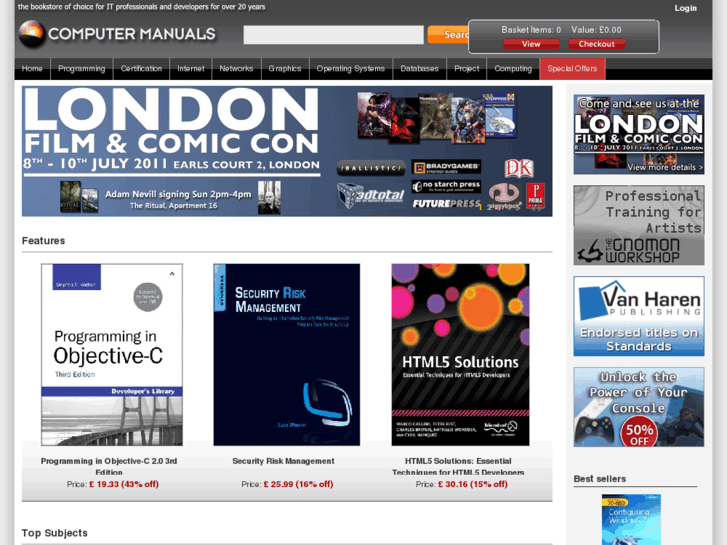
Task: Click the £ 30.16 (15% off) price
Action: point(473,484)
